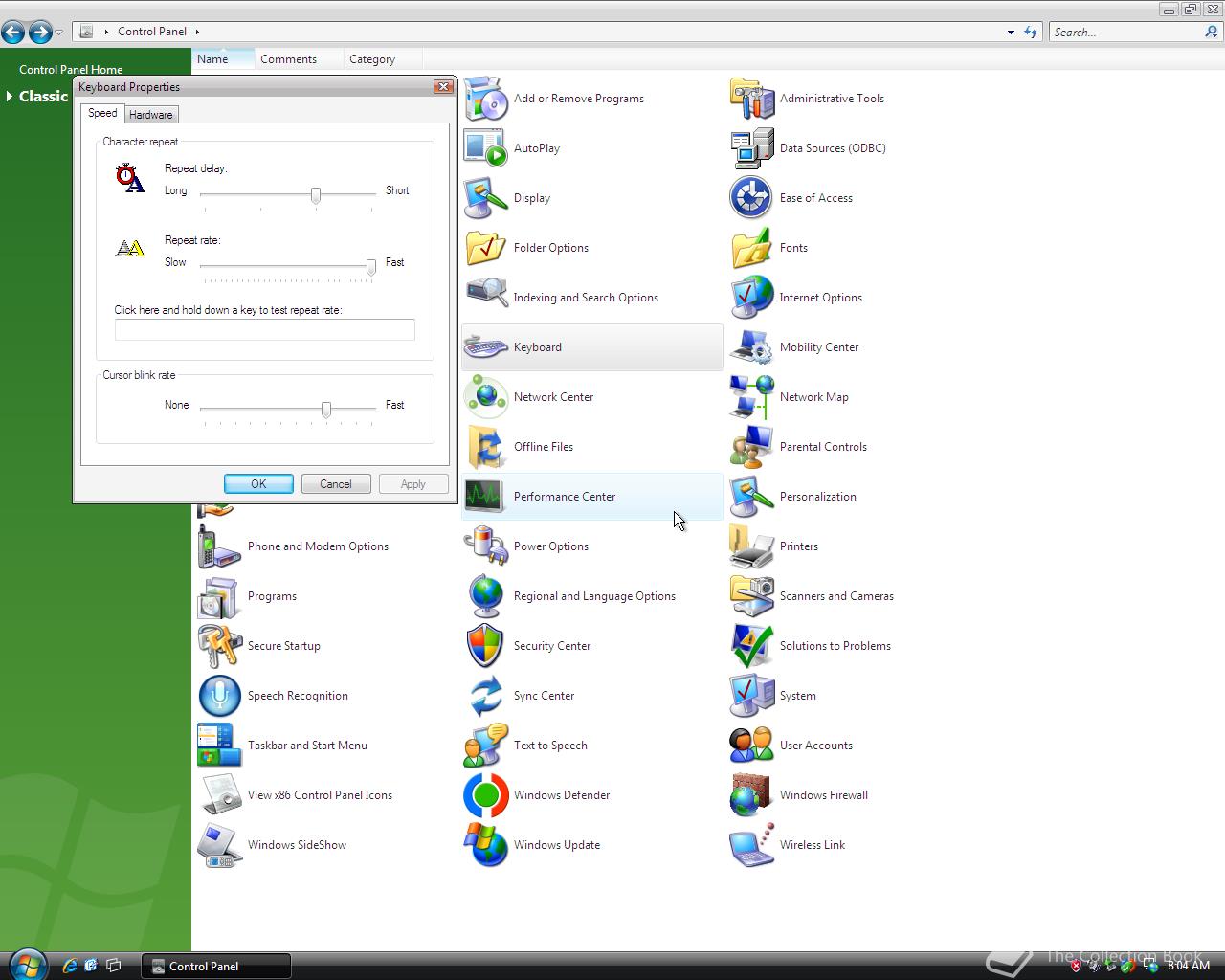Viewport: 1225px width, 980px height.
Task: Select the Keyboard control panel icon
Action: click(486, 347)
